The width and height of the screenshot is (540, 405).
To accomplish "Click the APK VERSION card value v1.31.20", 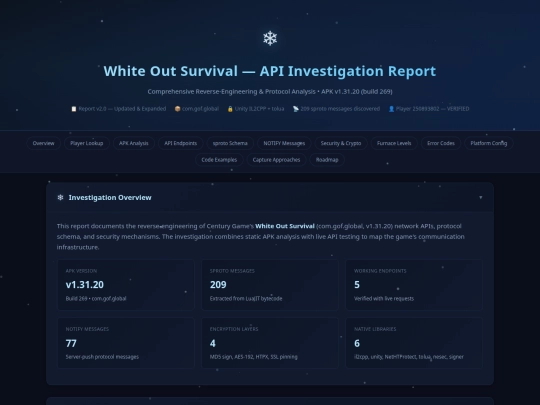I will (85, 285).
